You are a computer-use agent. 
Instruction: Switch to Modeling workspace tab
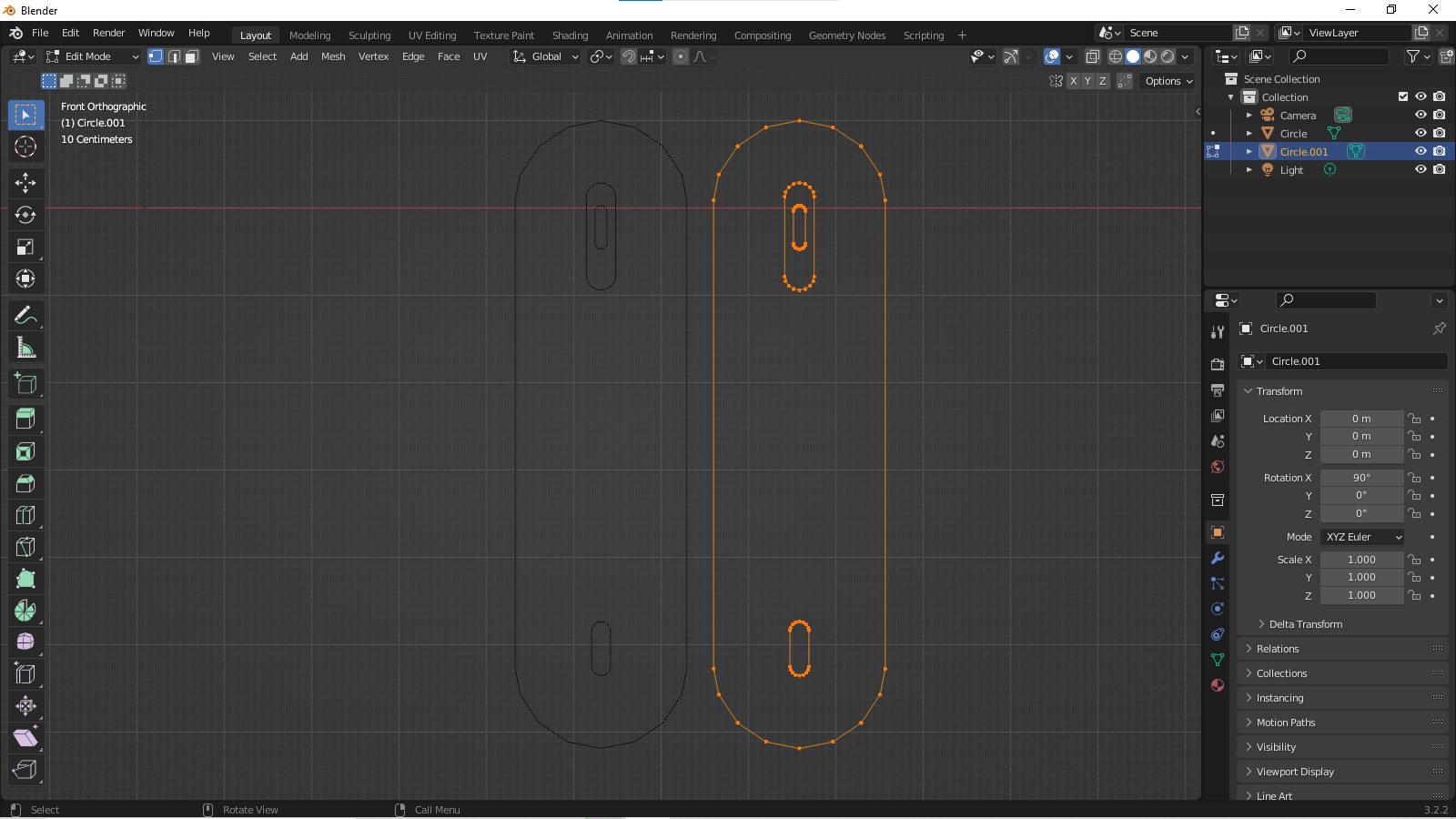(x=309, y=35)
